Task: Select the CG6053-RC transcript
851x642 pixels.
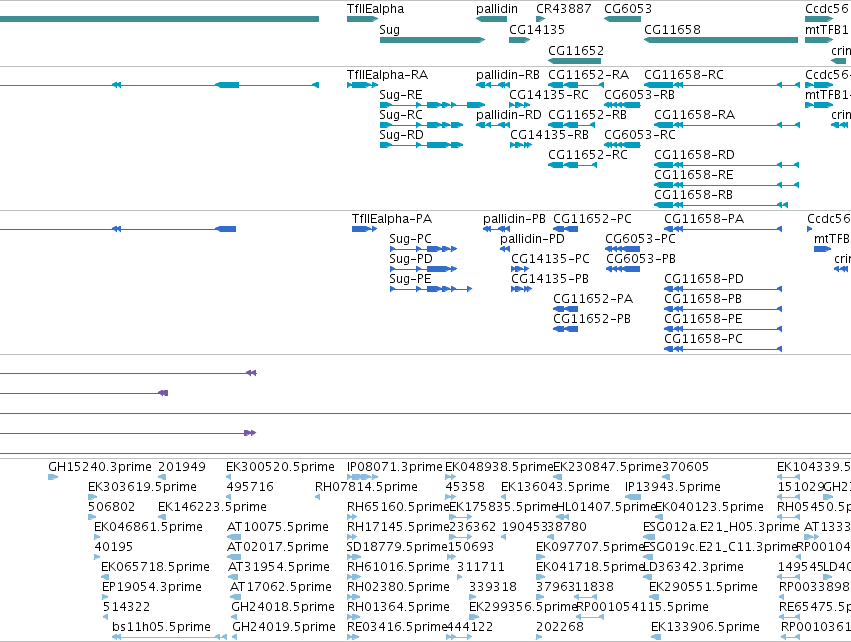Action: pyautogui.click(x=622, y=145)
